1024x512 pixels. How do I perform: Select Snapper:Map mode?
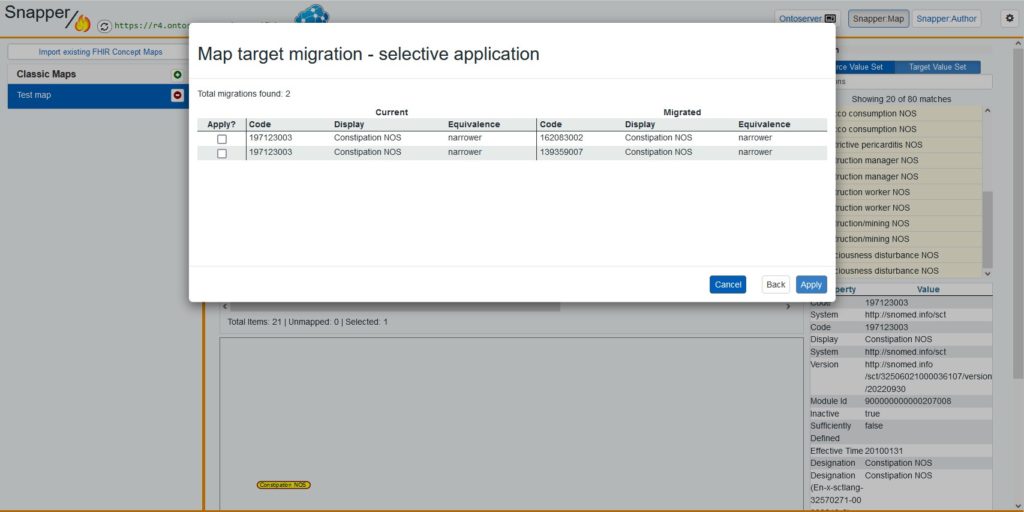click(x=878, y=19)
